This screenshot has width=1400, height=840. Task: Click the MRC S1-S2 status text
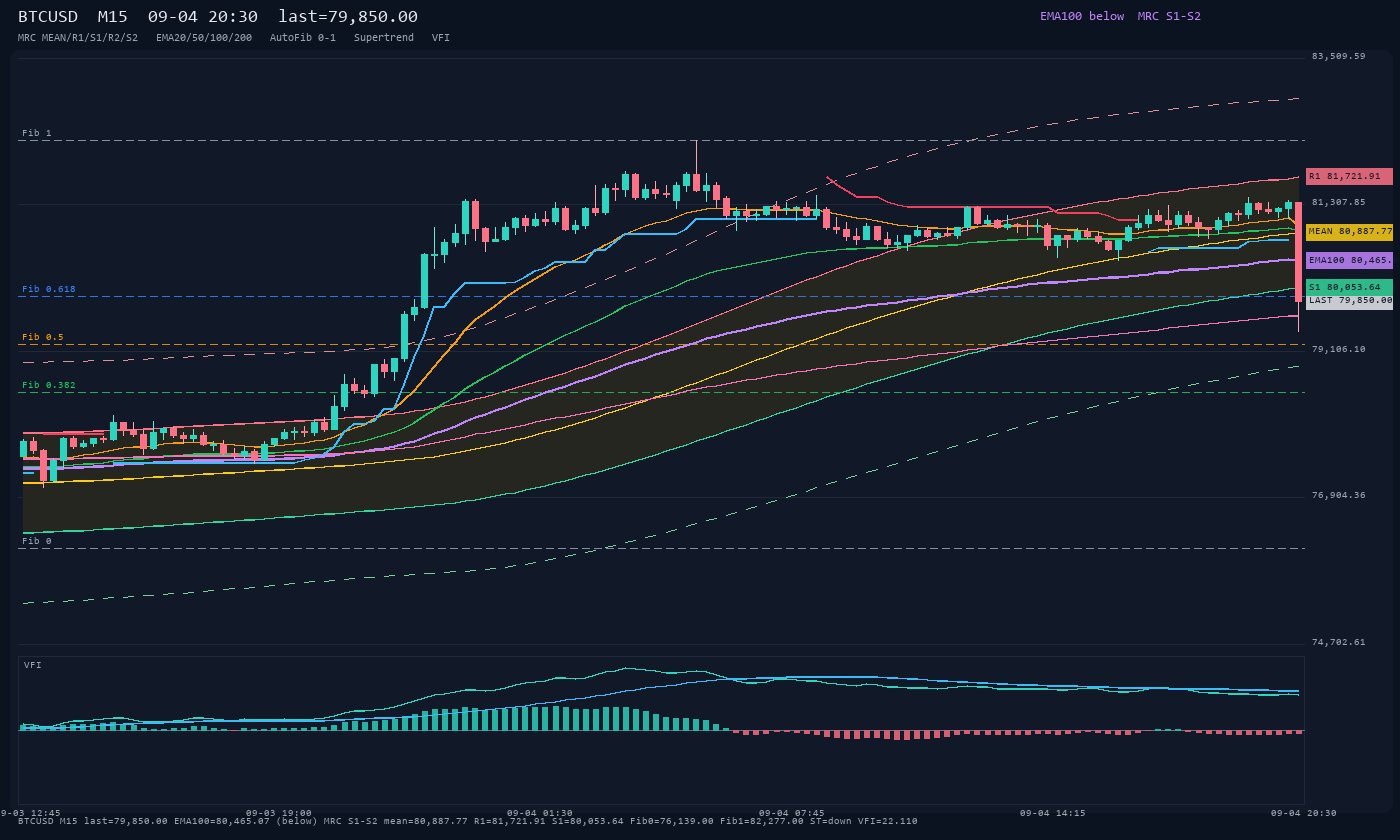coord(1169,16)
